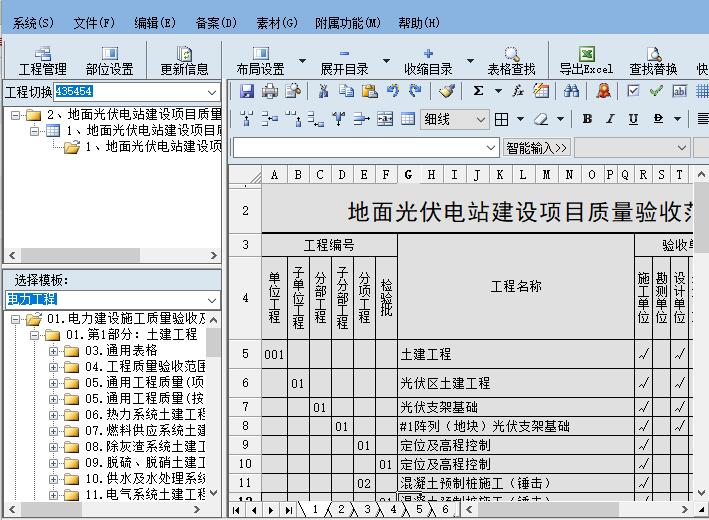Click the 工程管理 toolbar icon

coord(43,60)
